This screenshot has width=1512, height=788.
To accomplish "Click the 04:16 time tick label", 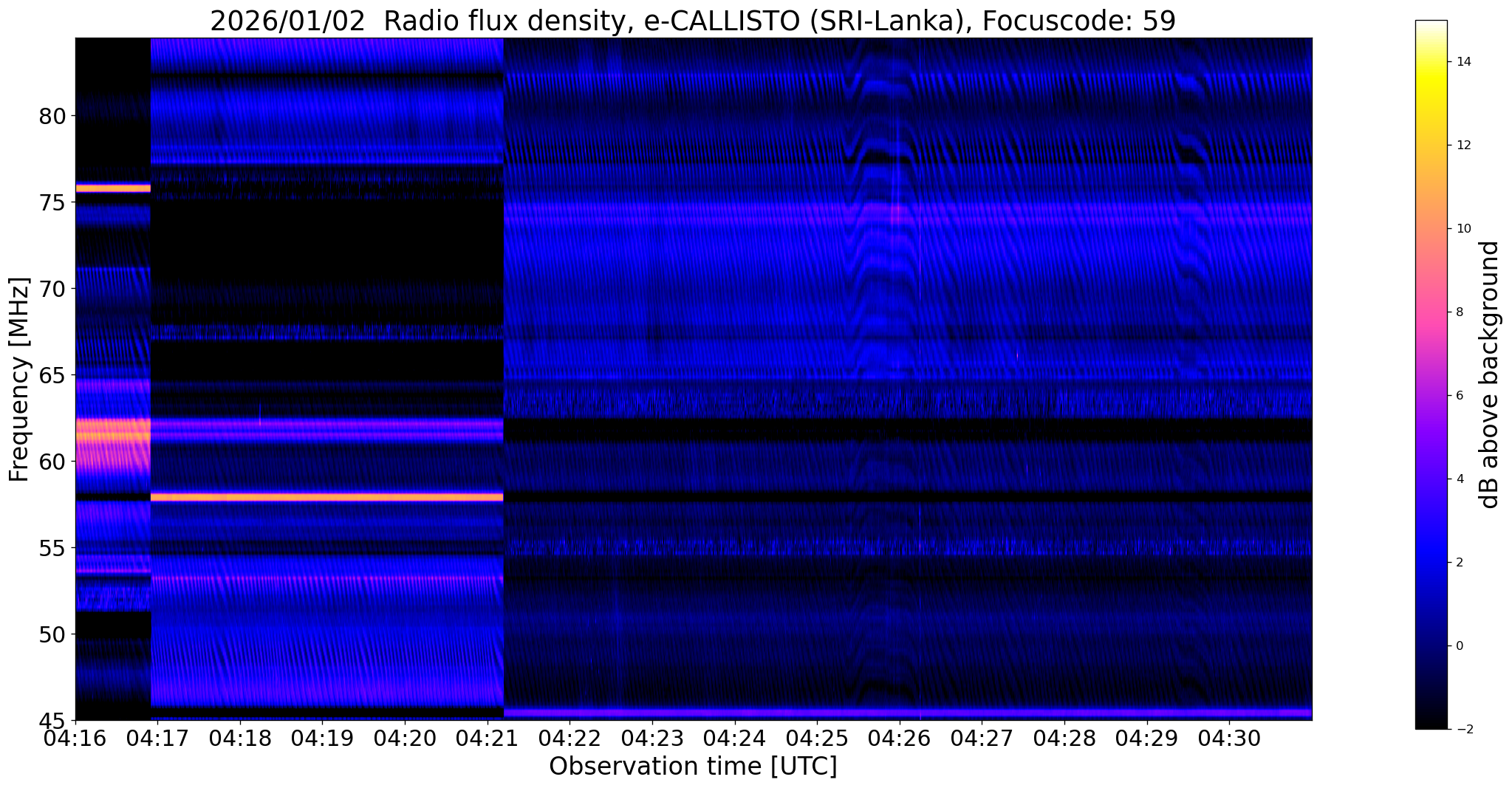I will [75, 739].
